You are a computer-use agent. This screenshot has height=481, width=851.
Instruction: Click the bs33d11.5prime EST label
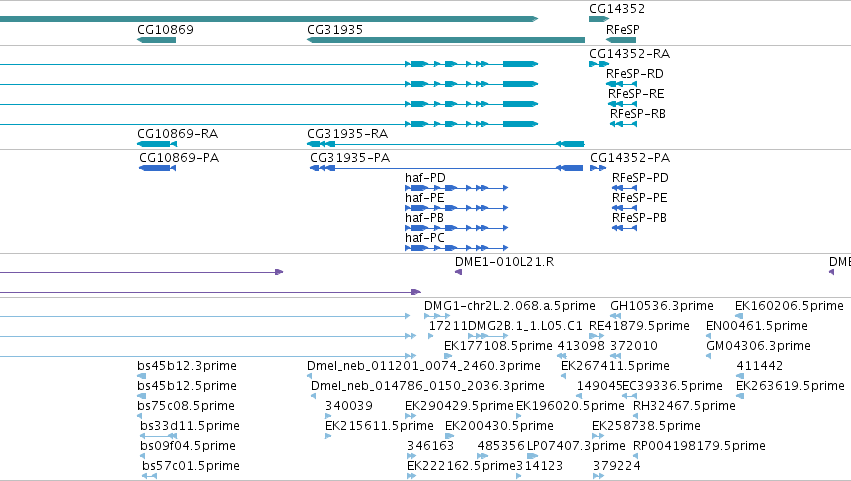190,426
